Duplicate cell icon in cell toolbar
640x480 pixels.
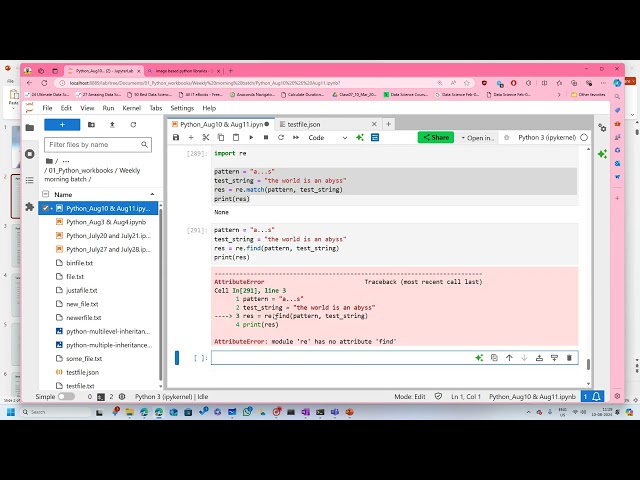coord(494,358)
